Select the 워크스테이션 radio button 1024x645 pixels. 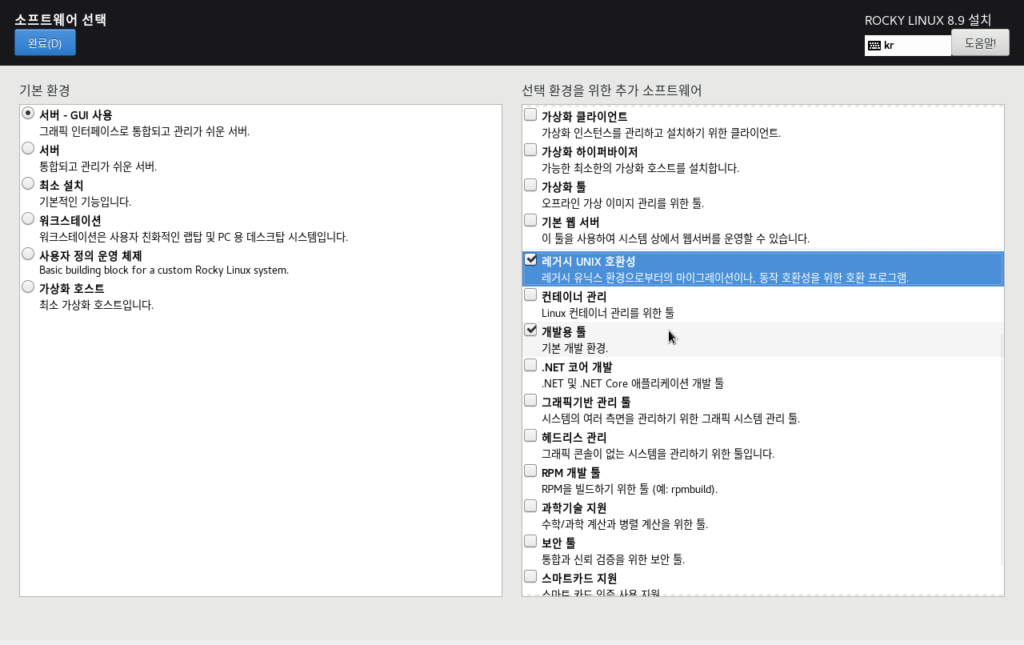point(28,219)
